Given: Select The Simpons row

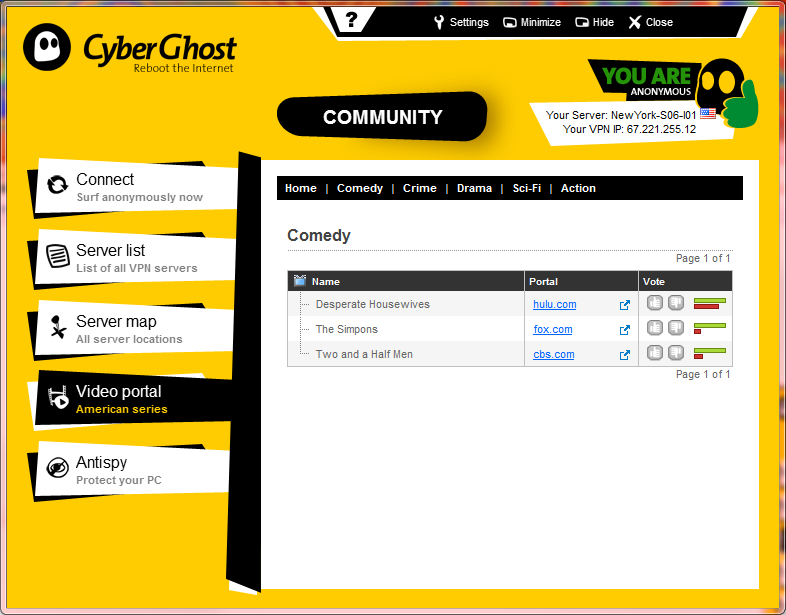Looking at the screenshot, I should pos(510,329).
